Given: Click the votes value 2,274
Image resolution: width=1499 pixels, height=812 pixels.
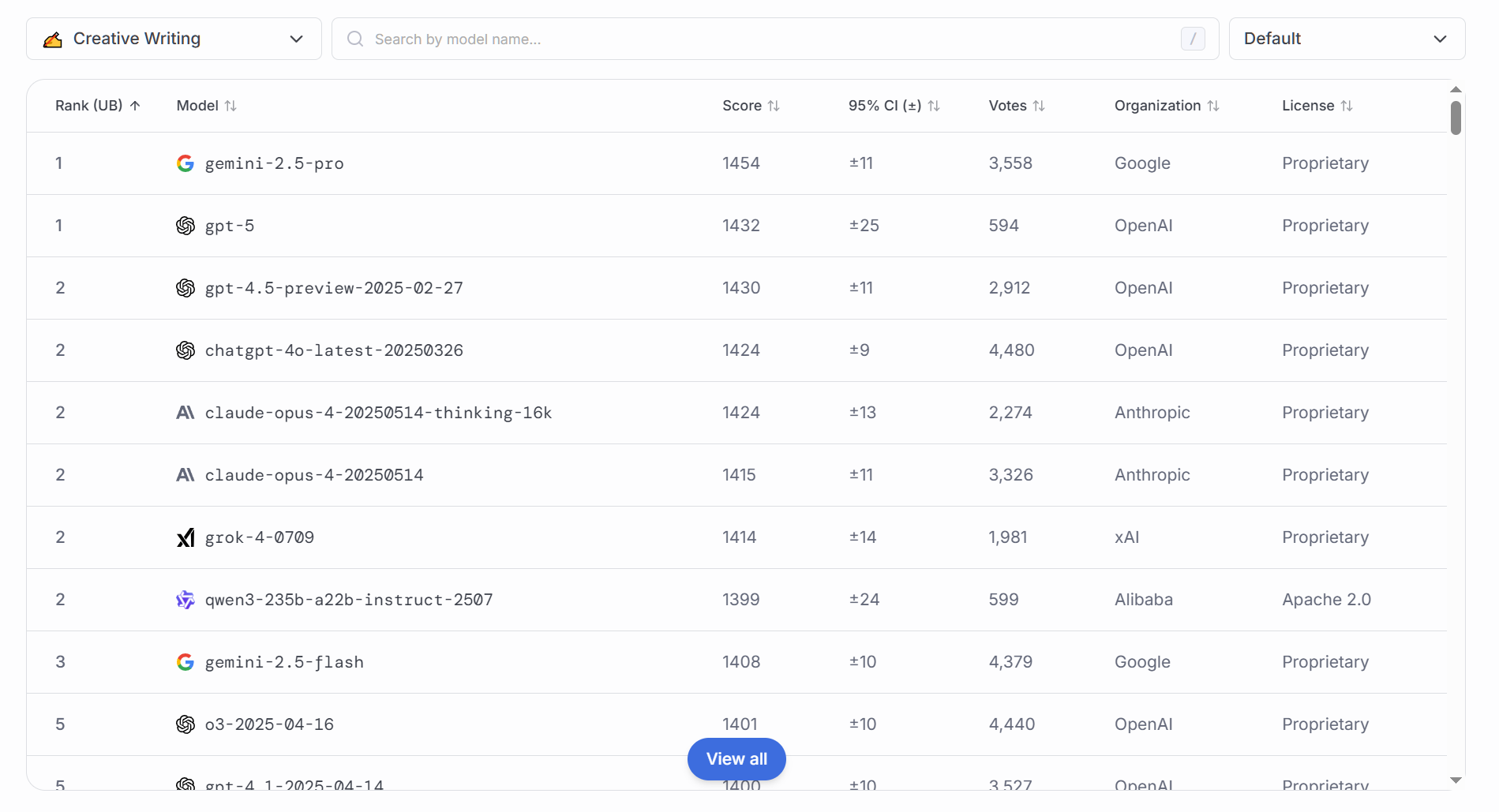Looking at the screenshot, I should 1010,413.
